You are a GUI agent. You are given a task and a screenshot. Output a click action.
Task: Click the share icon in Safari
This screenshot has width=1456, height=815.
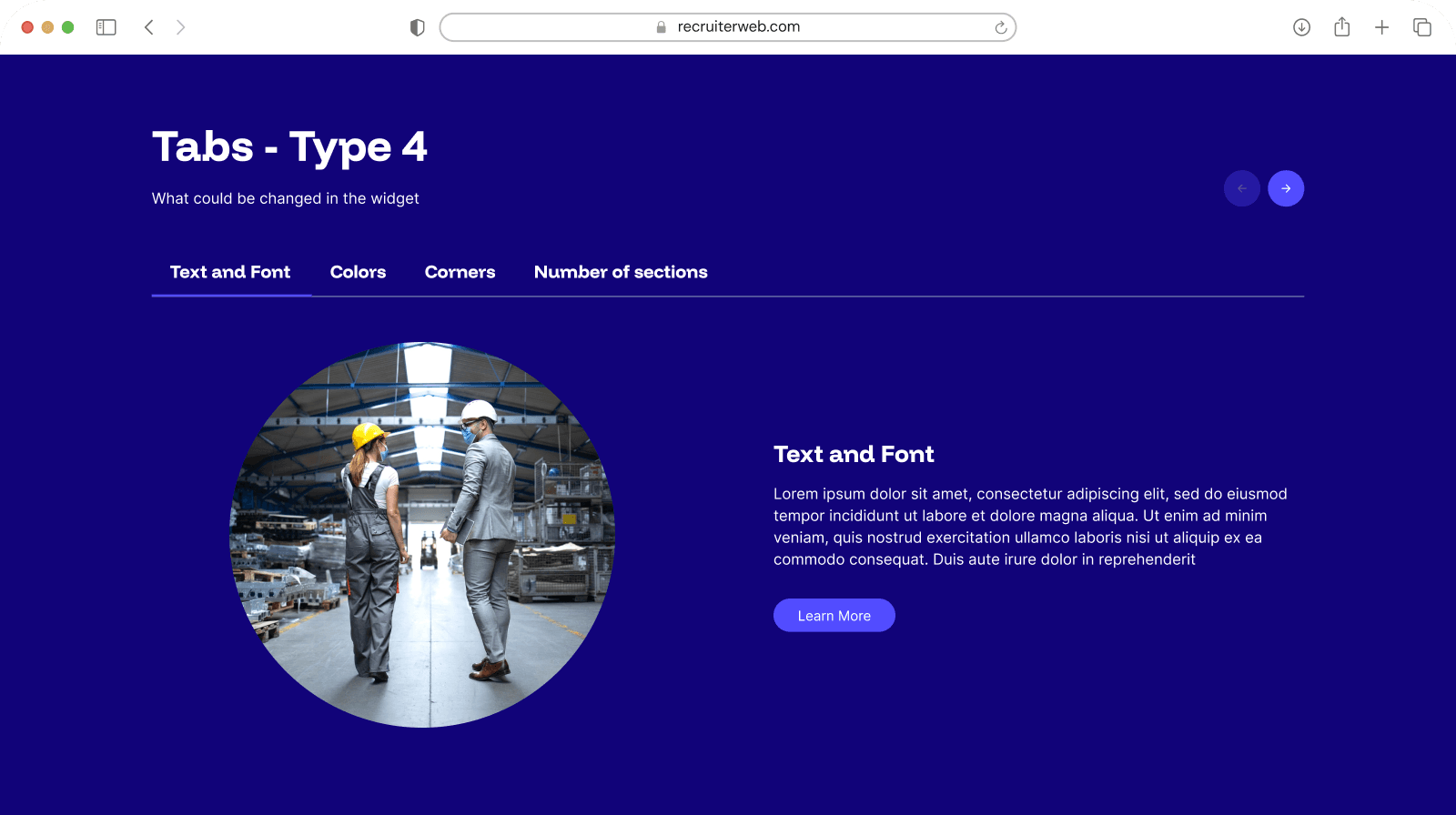pyautogui.click(x=1341, y=27)
